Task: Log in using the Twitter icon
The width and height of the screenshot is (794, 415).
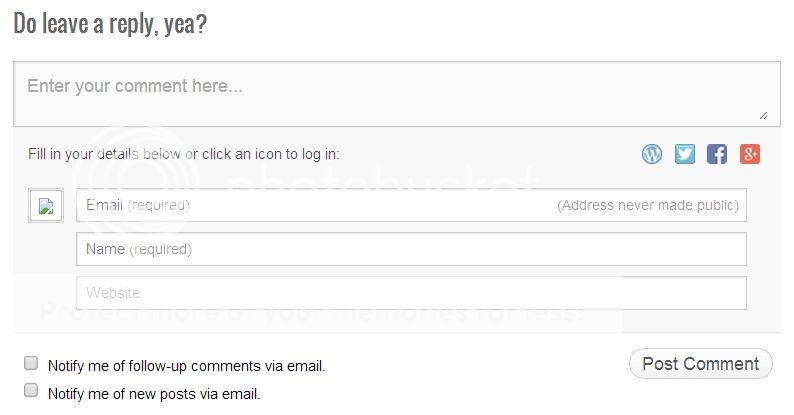Action: click(x=685, y=154)
